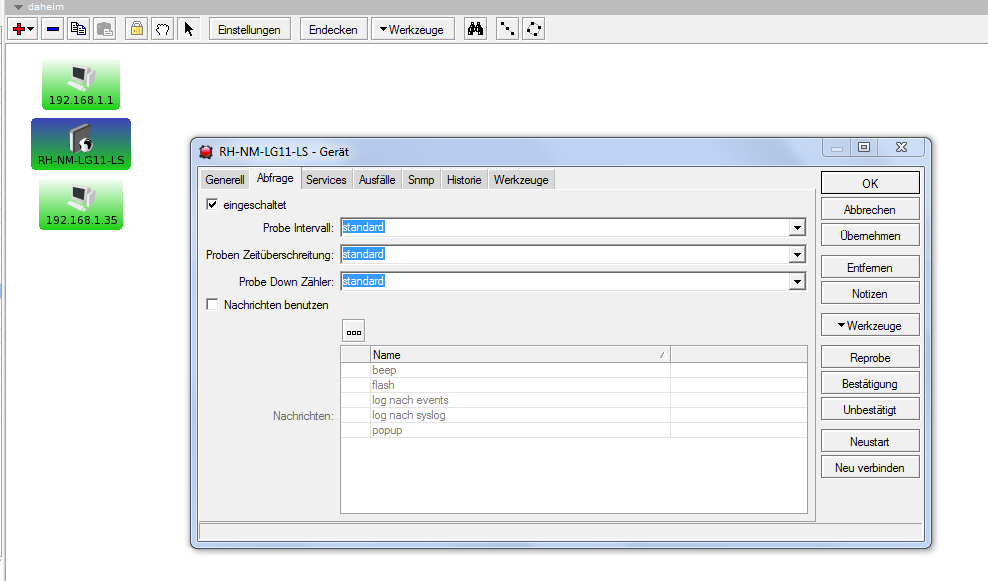Switch to the Services tab
Screen dimensions: 988x581
pos(326,180)
